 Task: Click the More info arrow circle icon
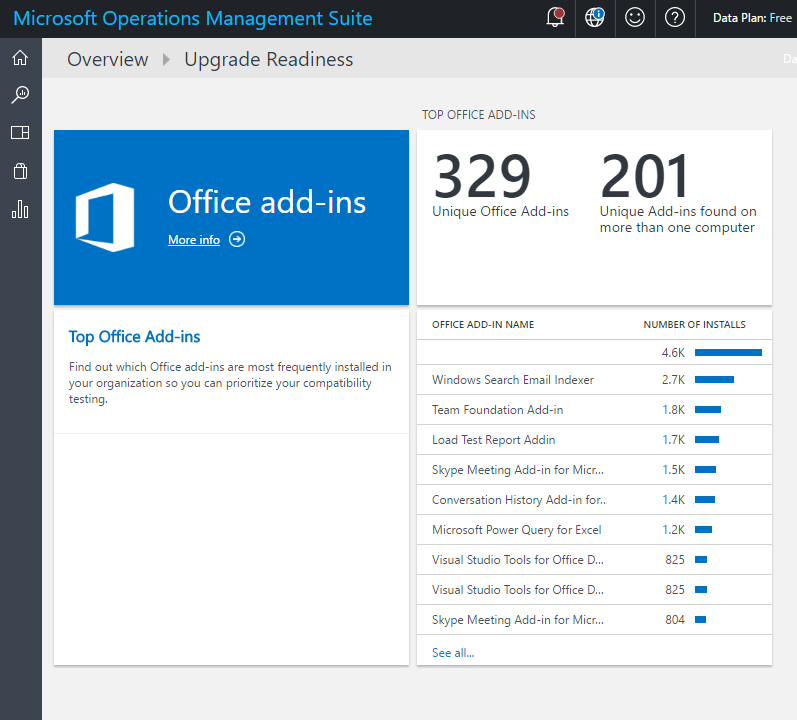[x=237, y=239]
